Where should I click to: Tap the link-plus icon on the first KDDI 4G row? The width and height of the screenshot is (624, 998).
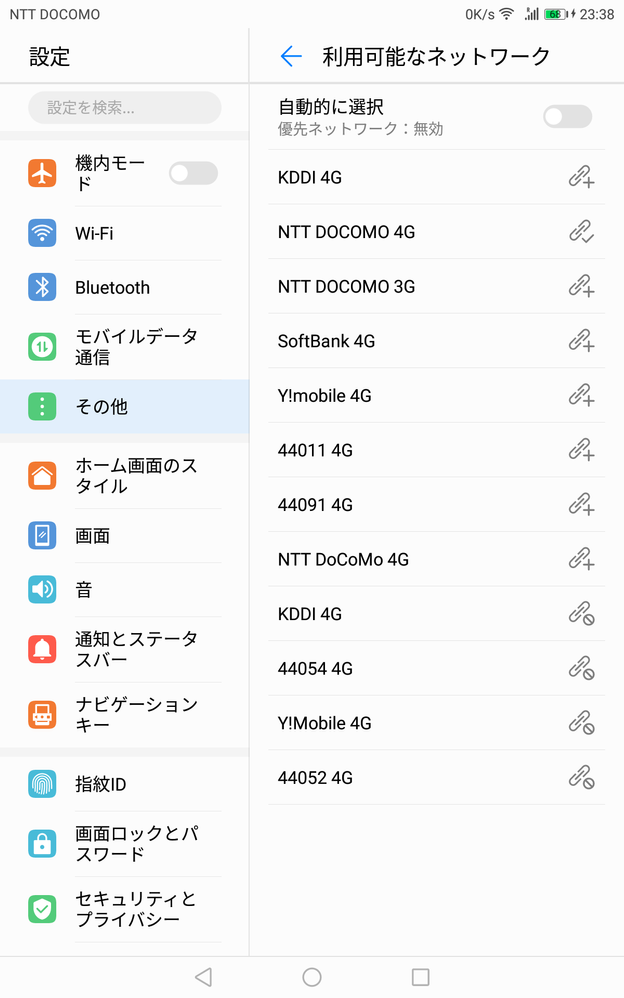(x=581, y=177)
